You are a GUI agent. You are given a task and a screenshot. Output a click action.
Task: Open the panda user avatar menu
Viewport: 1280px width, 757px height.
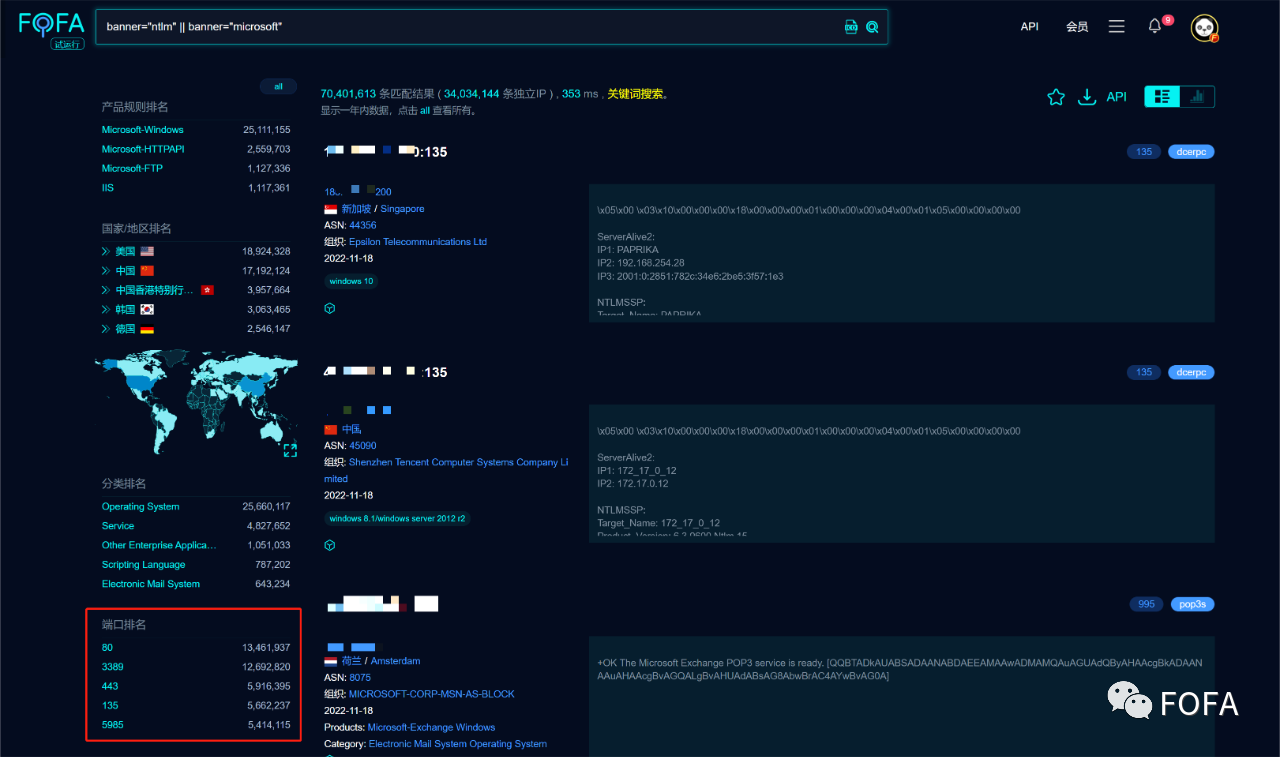(x=1204, y=28)
